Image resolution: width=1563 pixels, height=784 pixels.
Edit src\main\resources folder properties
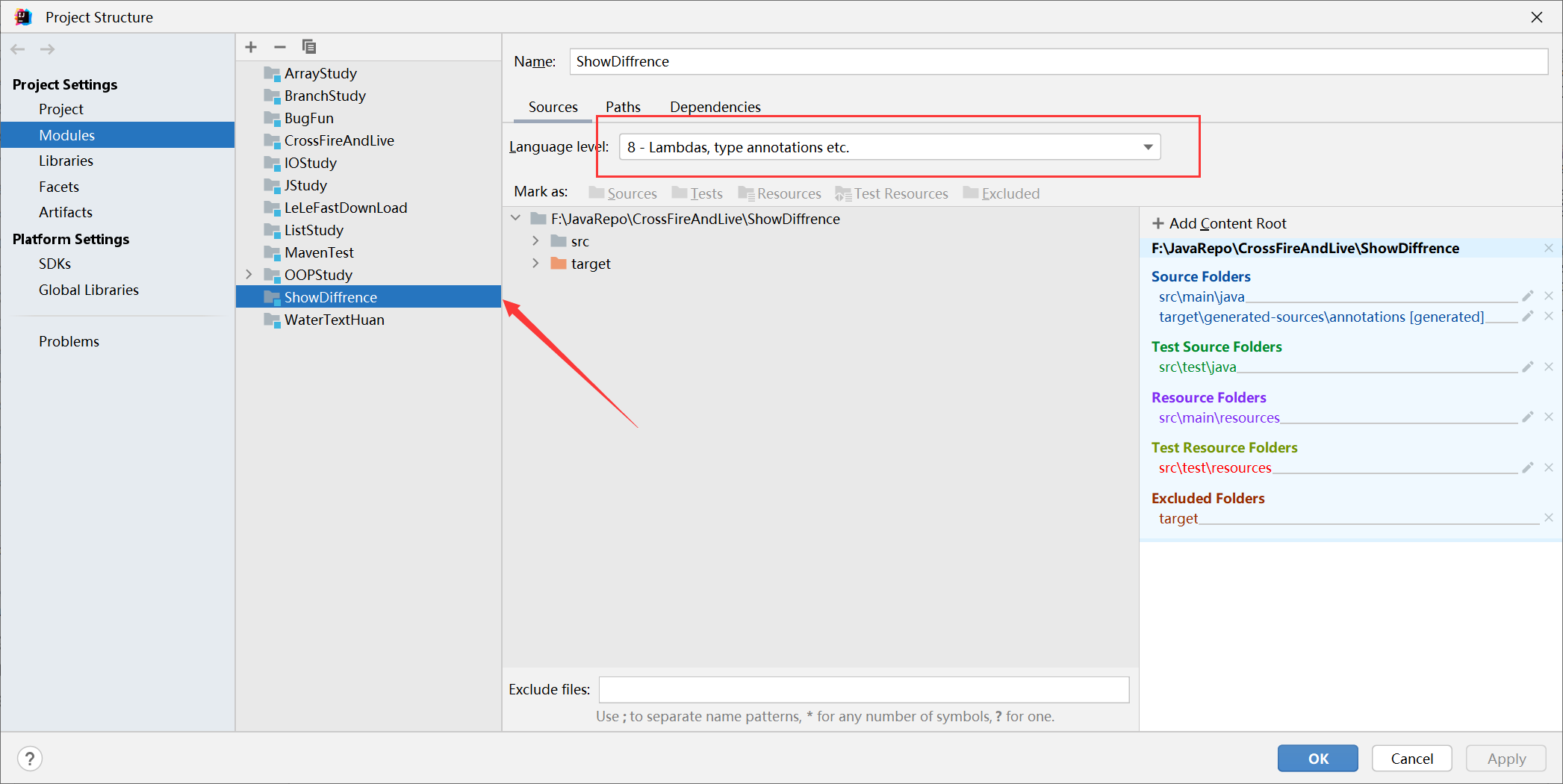pos(1528,417)
